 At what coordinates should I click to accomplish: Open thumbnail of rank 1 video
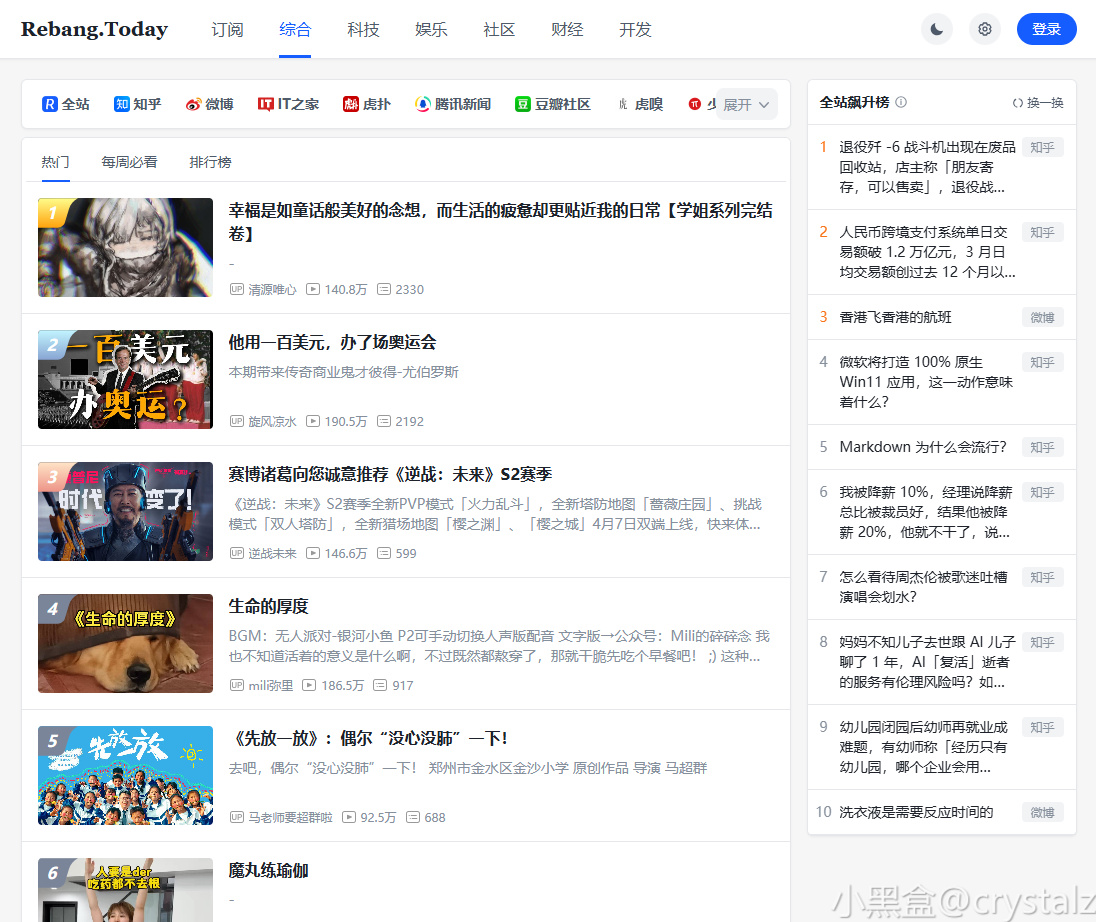(125, 247)
